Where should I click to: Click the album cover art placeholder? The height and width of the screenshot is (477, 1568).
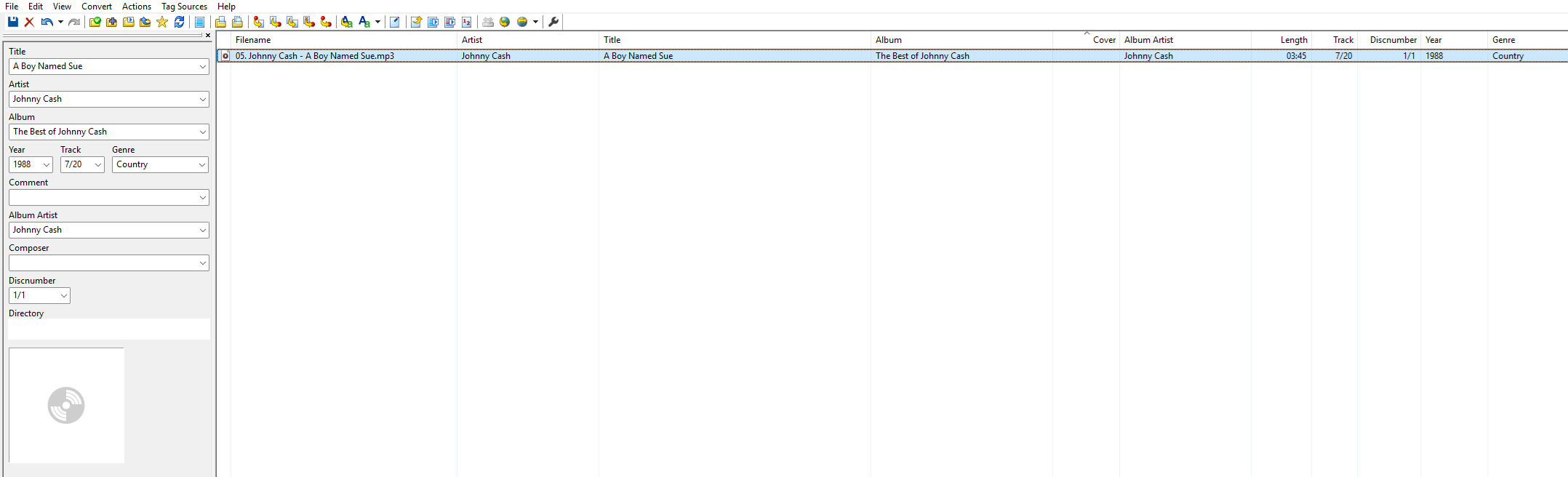(66, 405)
